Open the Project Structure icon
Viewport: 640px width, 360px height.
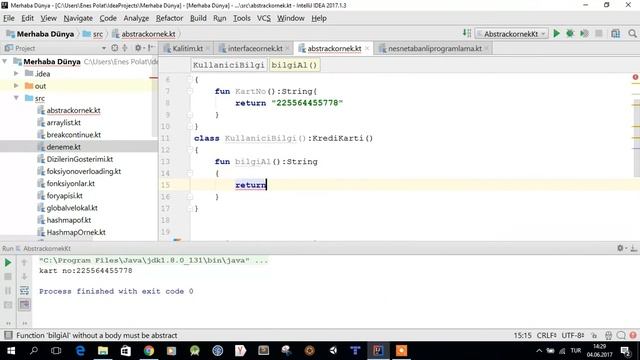click(x=616, y=34)
